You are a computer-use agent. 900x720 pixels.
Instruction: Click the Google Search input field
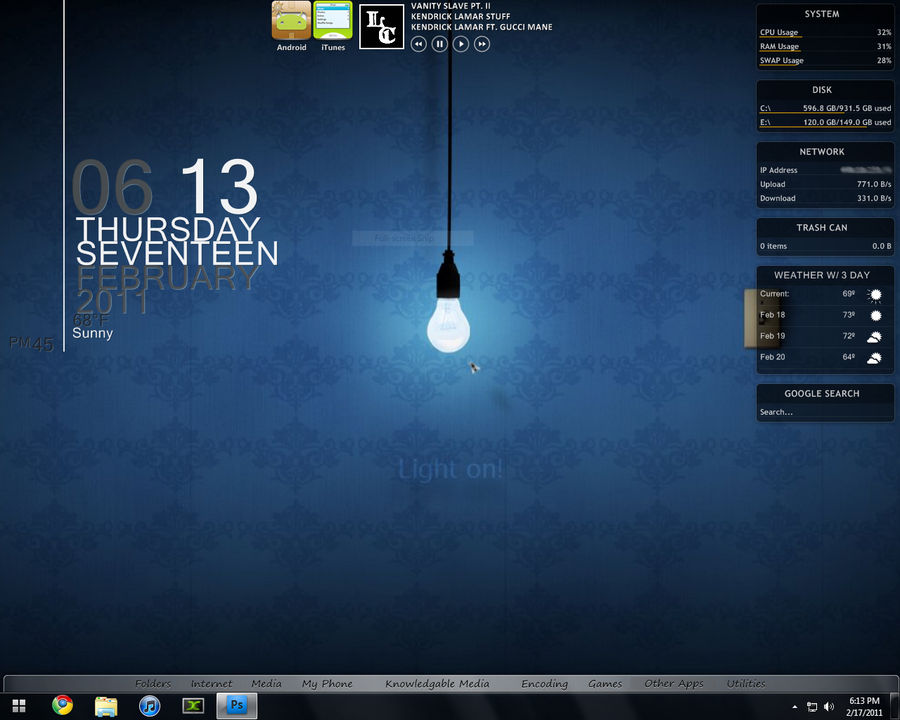(x=825, y=412)
